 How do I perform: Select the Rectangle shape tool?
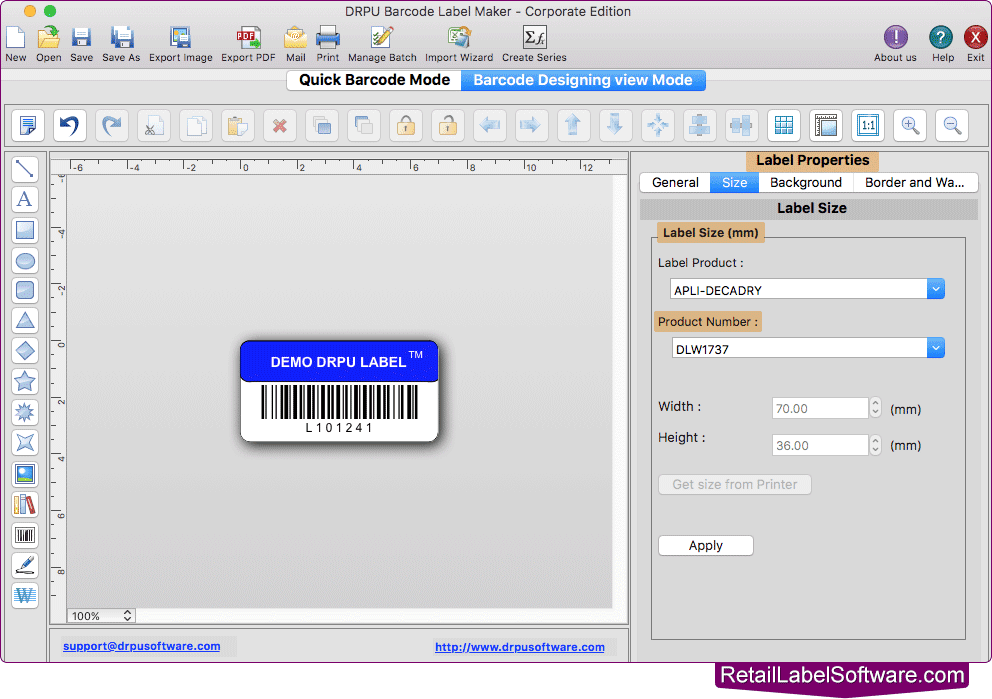25,230
